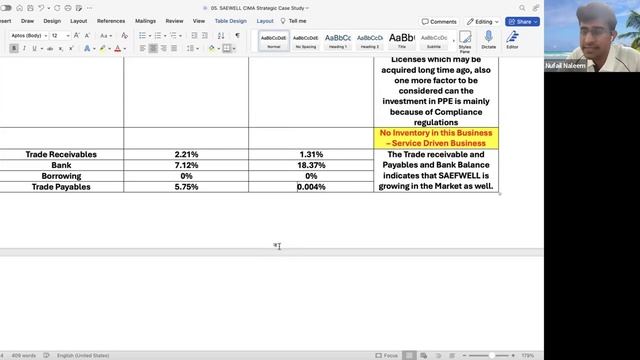Click the Shading paint bucket icon
Image resolution: width=640 pixels, height=360 pixels.
pos(211,49)
